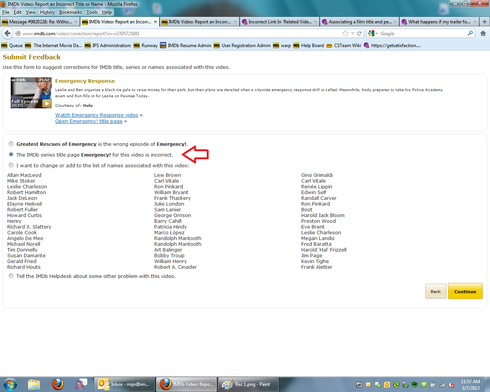Expand the URL history dropdown arrow
The height and width of the screenshot is (392, 490).
352,33
